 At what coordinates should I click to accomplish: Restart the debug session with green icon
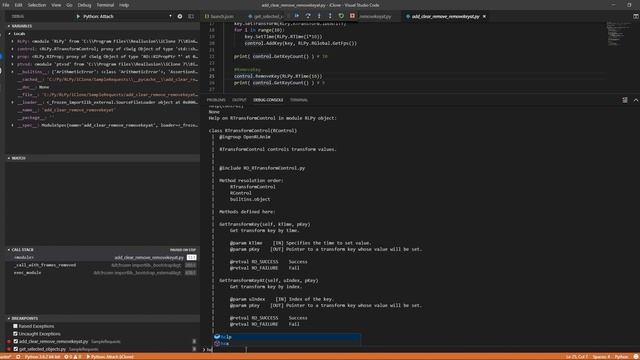pos(341,16)
